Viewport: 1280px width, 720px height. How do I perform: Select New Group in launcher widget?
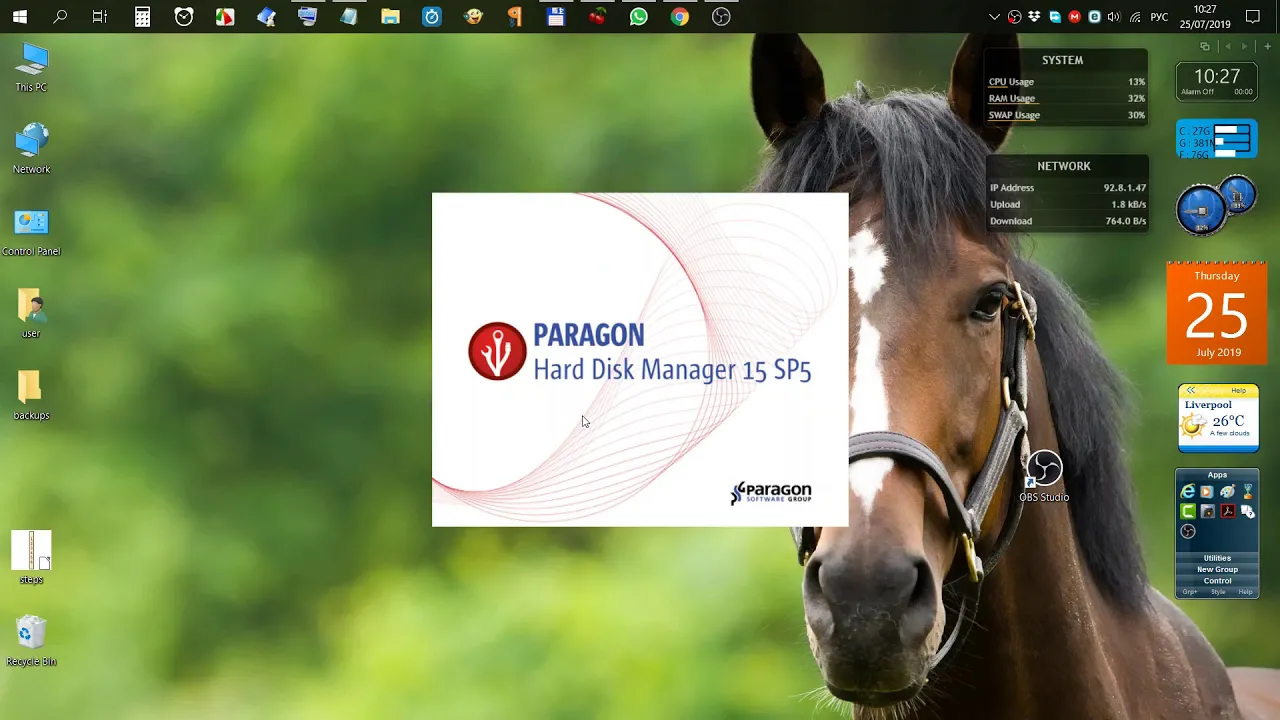click(x=1217, y=569)
